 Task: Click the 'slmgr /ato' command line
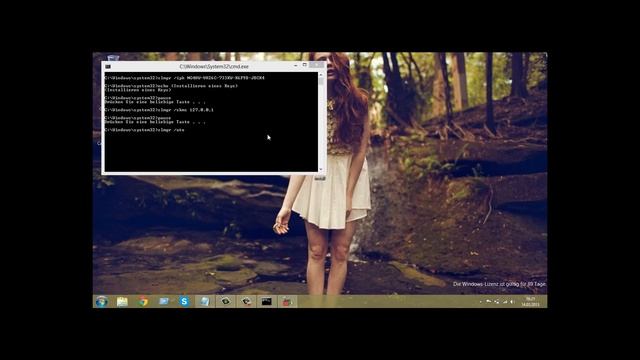tap(144, 130)
